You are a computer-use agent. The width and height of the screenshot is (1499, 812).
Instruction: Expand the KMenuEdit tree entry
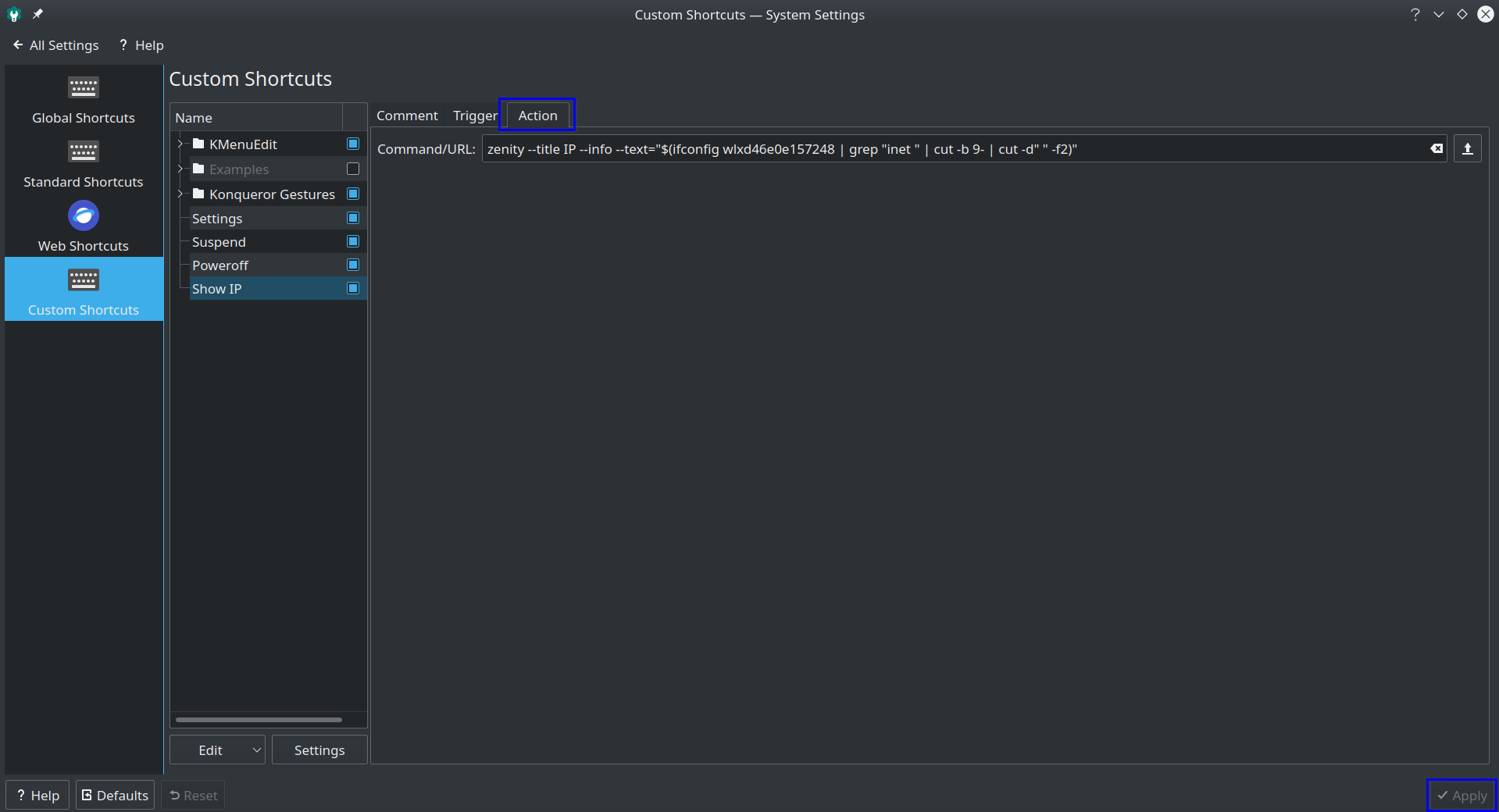point(180,144)
